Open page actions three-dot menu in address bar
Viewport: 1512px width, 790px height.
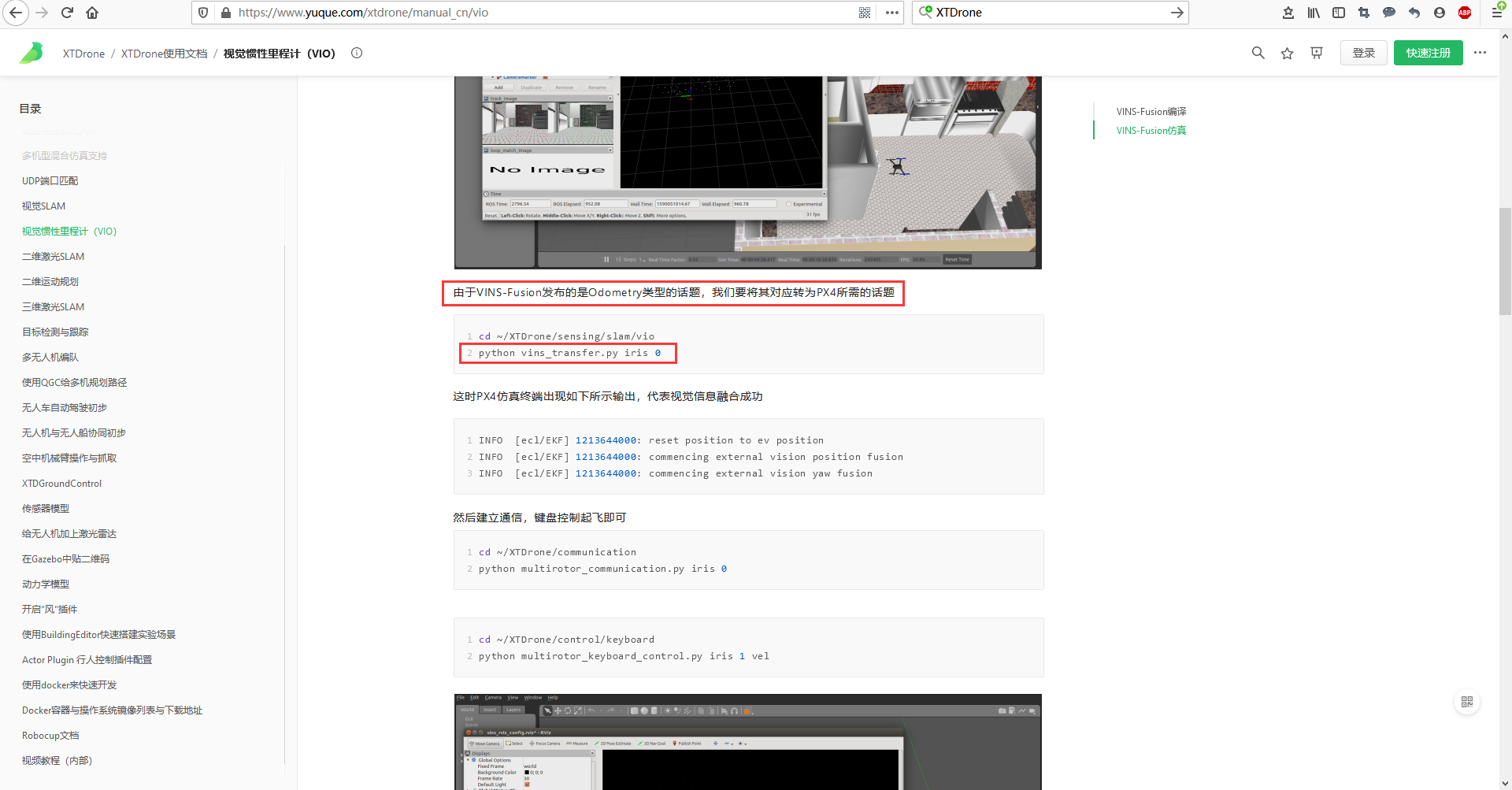[x=891, y=13]
